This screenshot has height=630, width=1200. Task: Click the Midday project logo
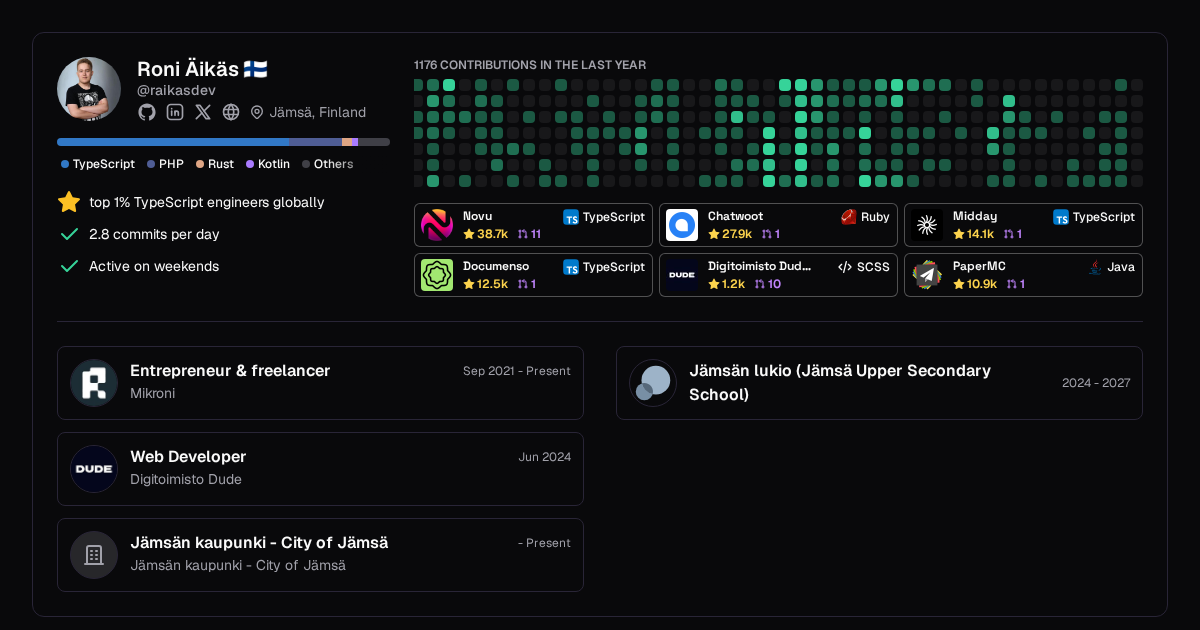pos(927,225)
